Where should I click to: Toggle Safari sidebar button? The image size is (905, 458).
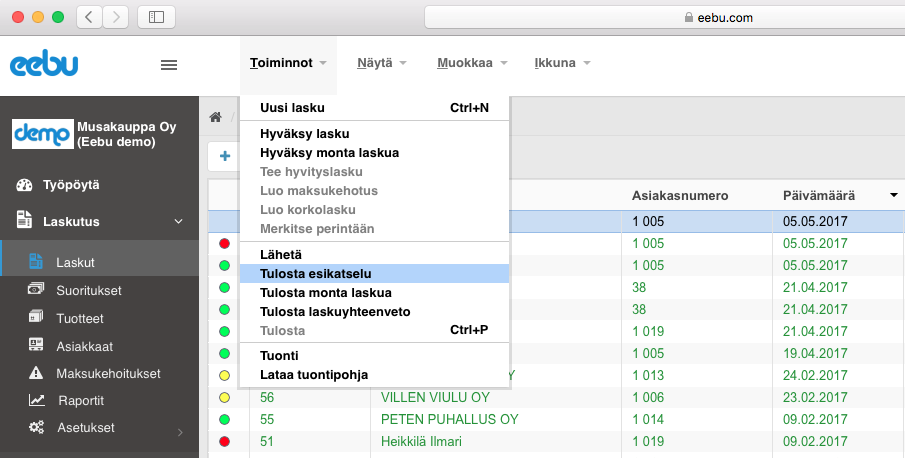pos(156,17)
